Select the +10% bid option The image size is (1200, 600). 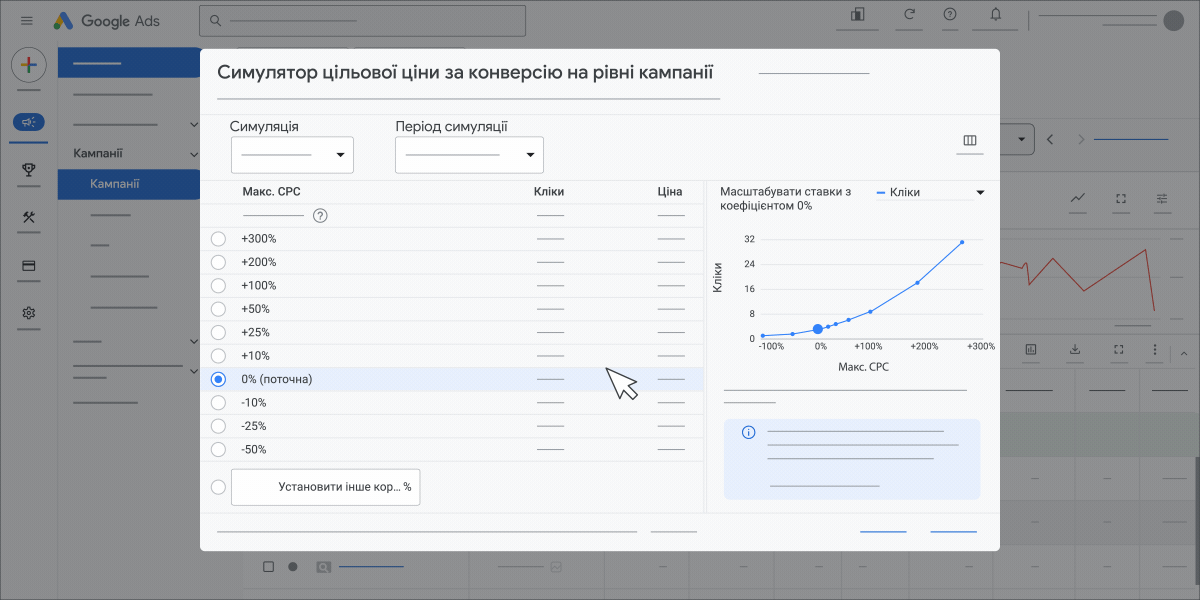(x=218, y=356)
